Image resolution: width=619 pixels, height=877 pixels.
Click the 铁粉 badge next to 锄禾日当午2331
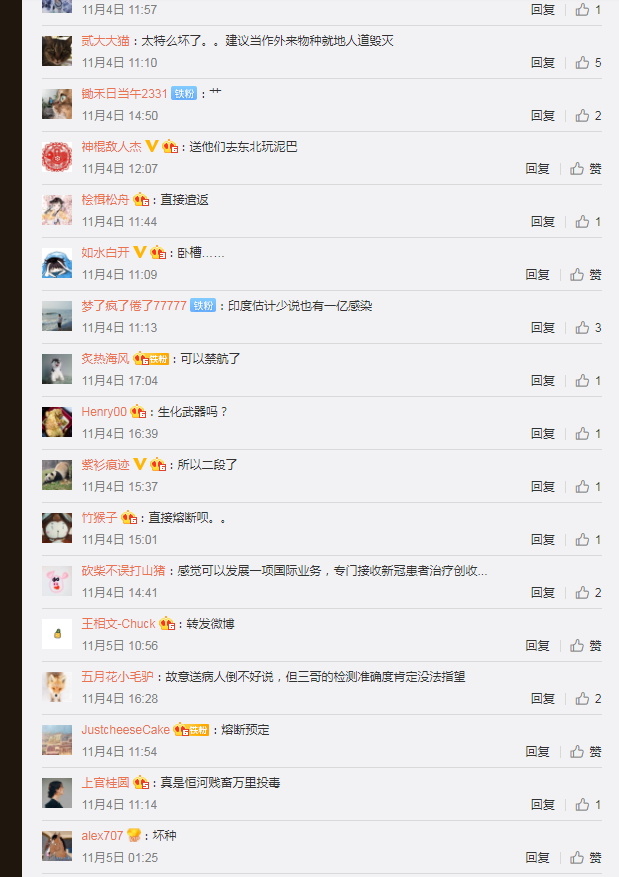[184, 93]
